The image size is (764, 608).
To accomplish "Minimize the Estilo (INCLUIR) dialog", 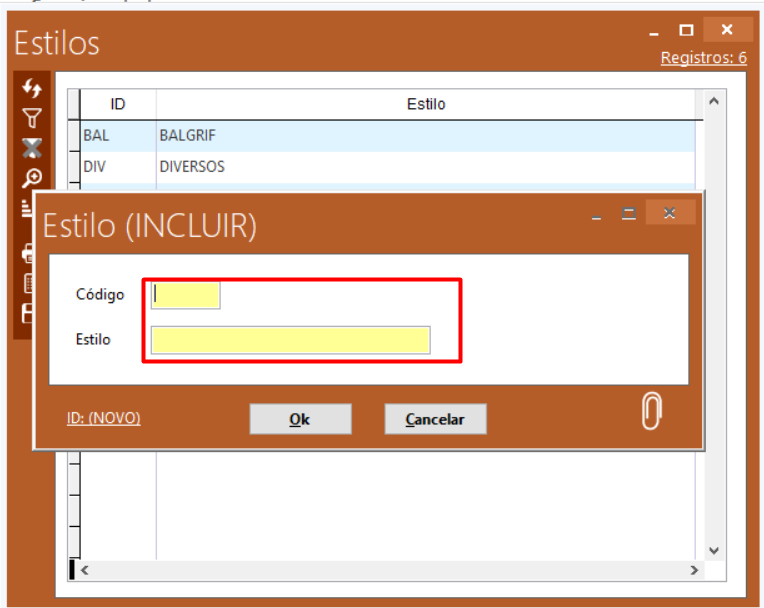I will 597,214.
